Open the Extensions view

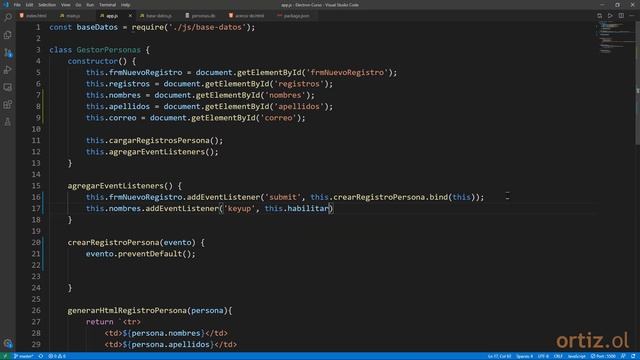[x=7, y=104]
